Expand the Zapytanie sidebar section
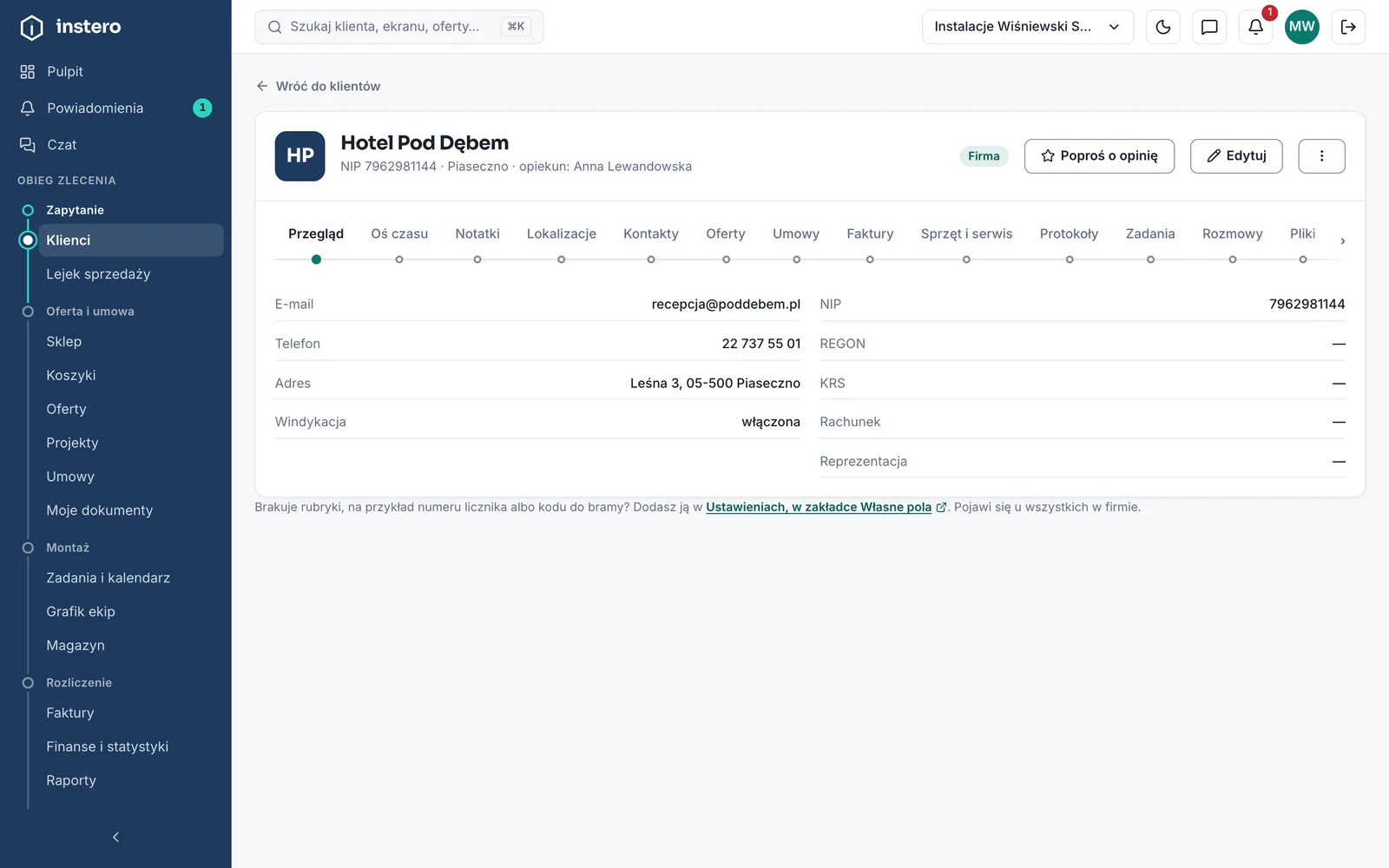 [x=75, y=210]
